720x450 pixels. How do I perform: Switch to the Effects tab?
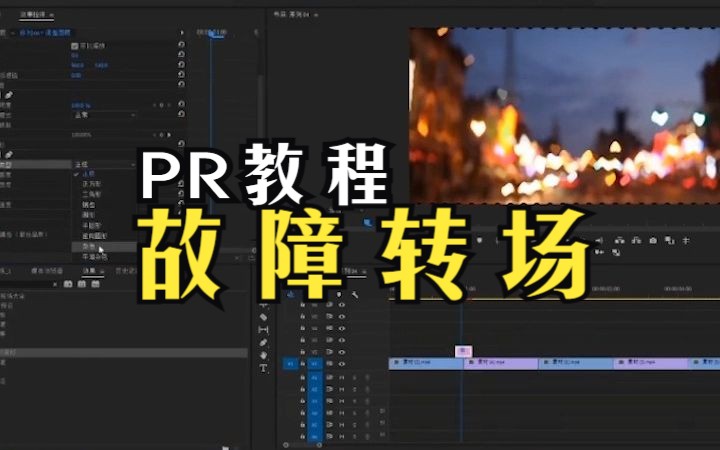92,271
